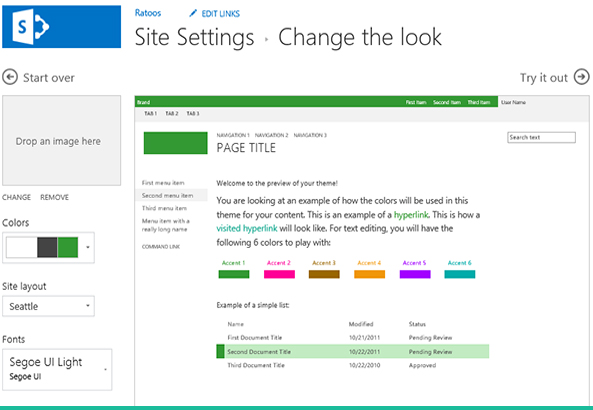Click REMOVE under the image drop area
Image resolution: width=593 pixels, height=410 pixels.
pos(54,197)
